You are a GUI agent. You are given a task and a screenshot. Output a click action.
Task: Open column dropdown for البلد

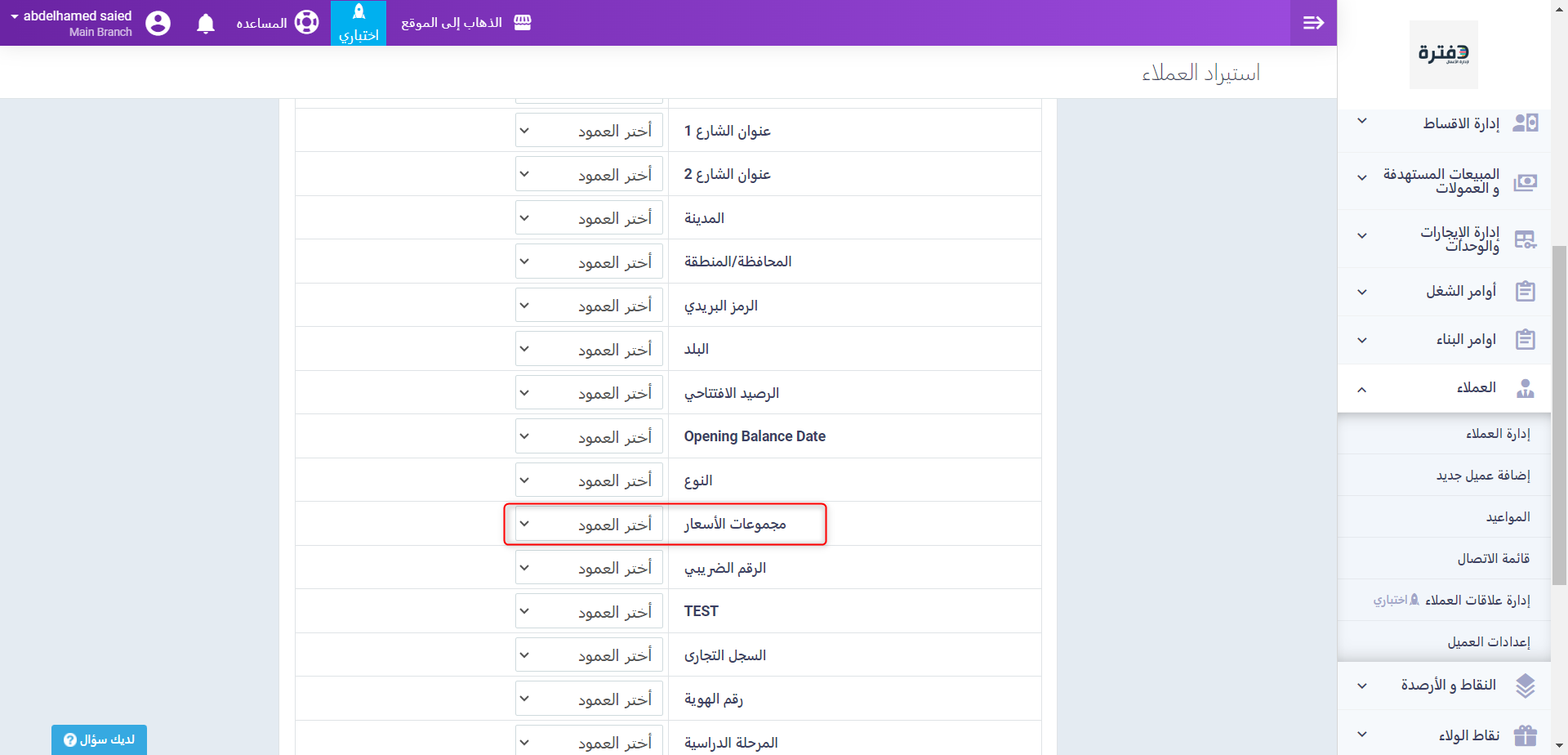(589, 349)
